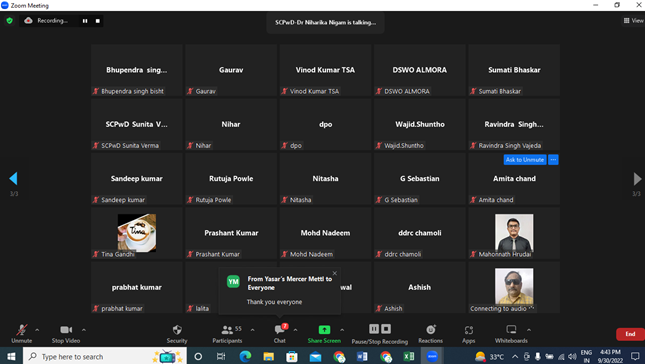Select the G Sebastian participant tile
Image resolution: width=645 pixels, height=364 pixels.
(420, 179)
